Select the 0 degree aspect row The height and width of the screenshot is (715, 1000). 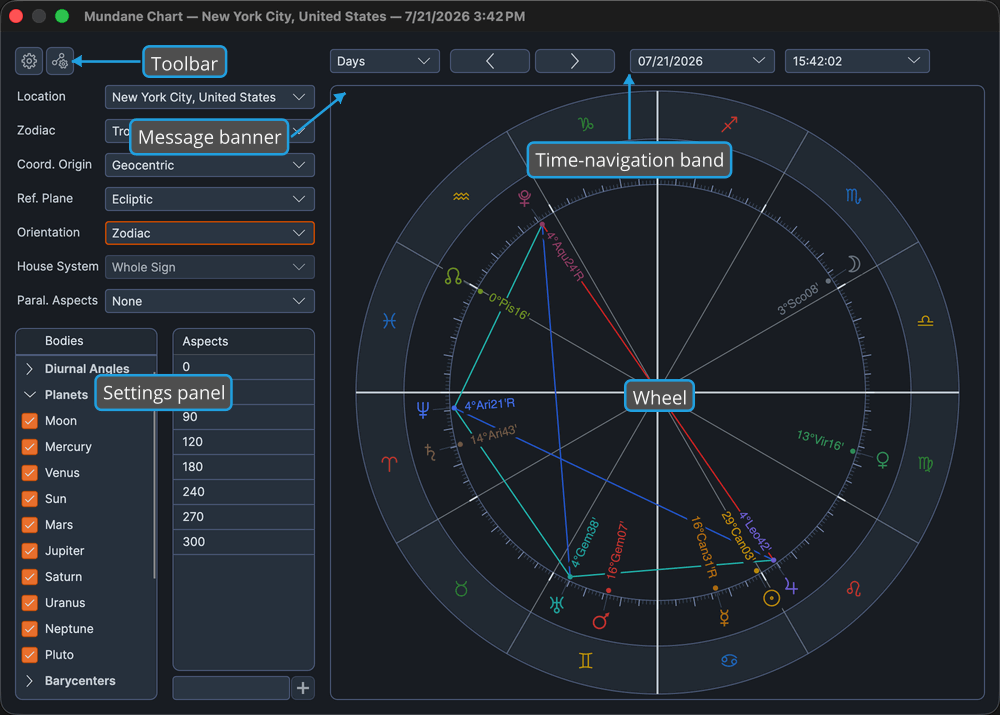244,367
